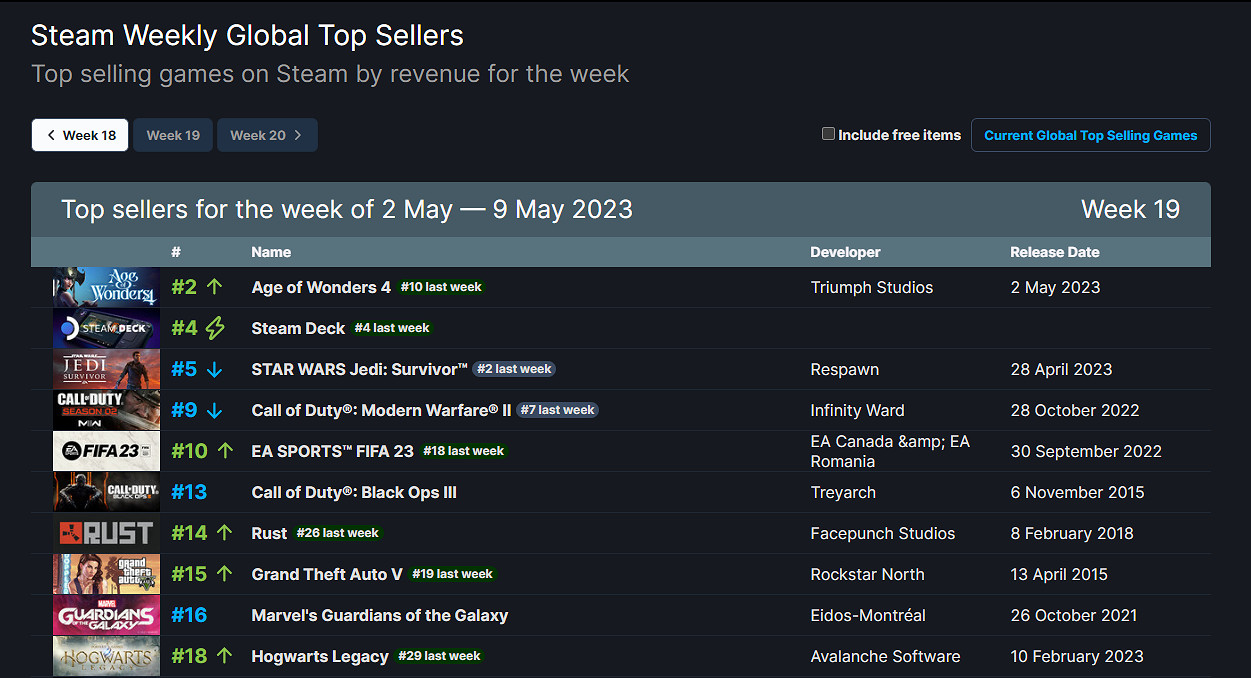Viewport: 1251px width, 678px height.
Task: Open Current Global Top Selling Games
Action: [1090, 135]
